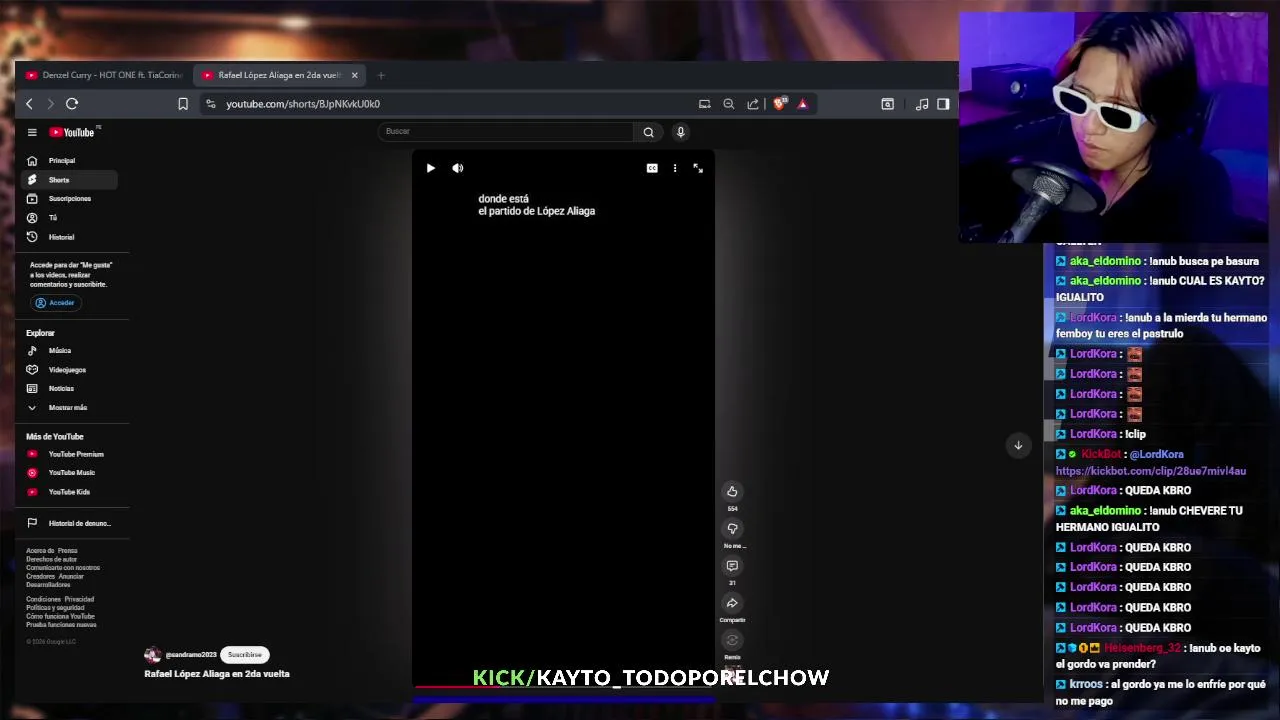The image size is (1280, 720).
Task: Like the Short with thumbs-up icon
Action: pos(732,491)
